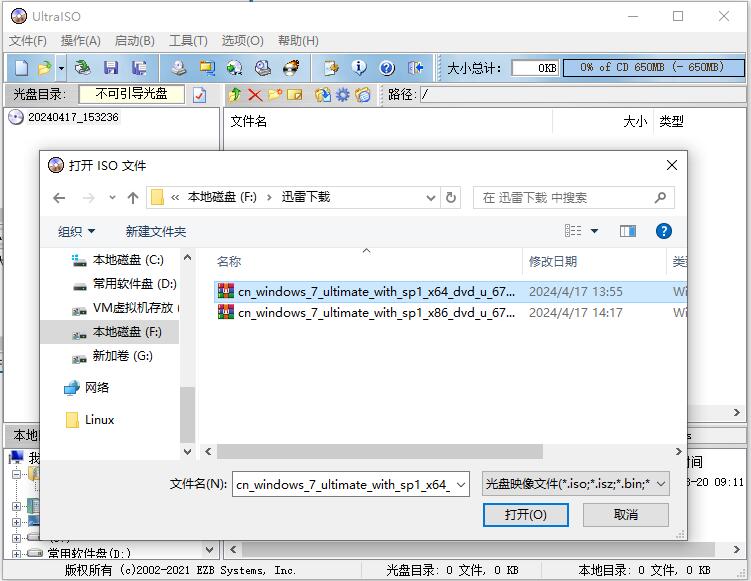Image resolution: width=751 pixels, height=581 pixels.
Task: Expand the address bar history chevron
Action: click(x=431, y=198)
